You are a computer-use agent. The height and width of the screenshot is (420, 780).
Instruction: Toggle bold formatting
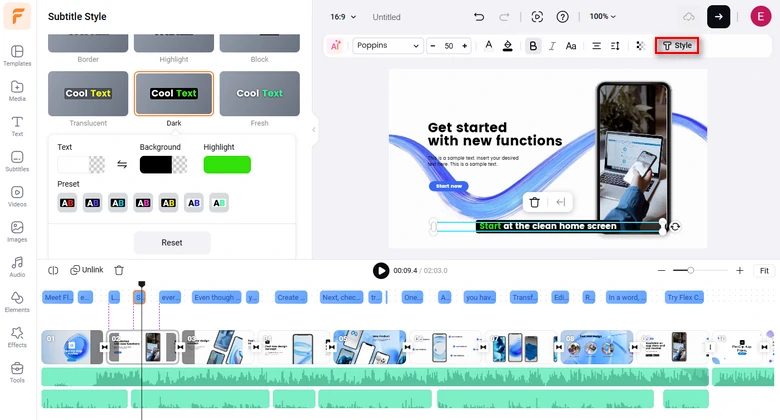coord(533,46)
